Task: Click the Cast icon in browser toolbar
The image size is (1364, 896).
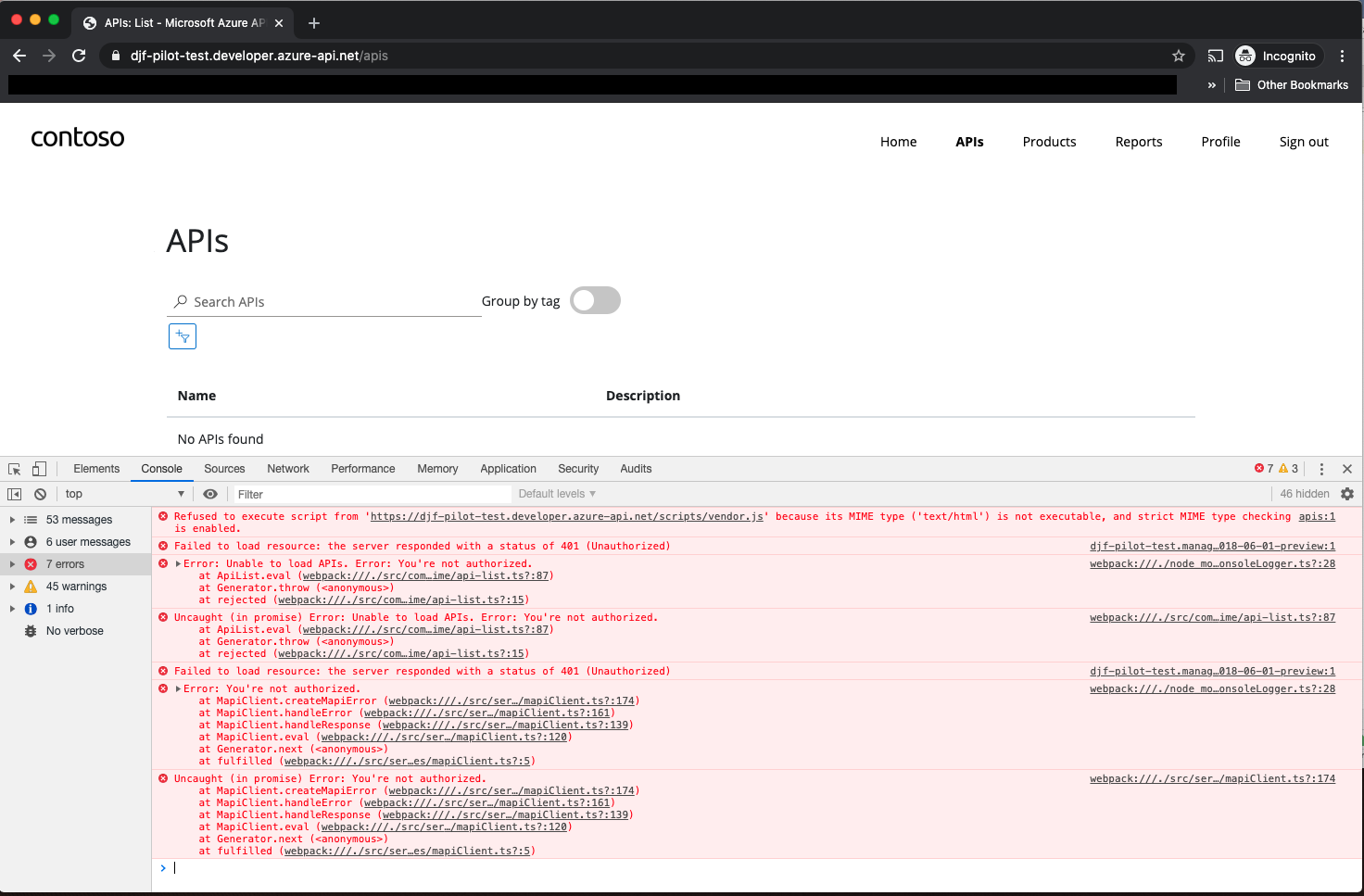Action: (x=1215, y=56)
